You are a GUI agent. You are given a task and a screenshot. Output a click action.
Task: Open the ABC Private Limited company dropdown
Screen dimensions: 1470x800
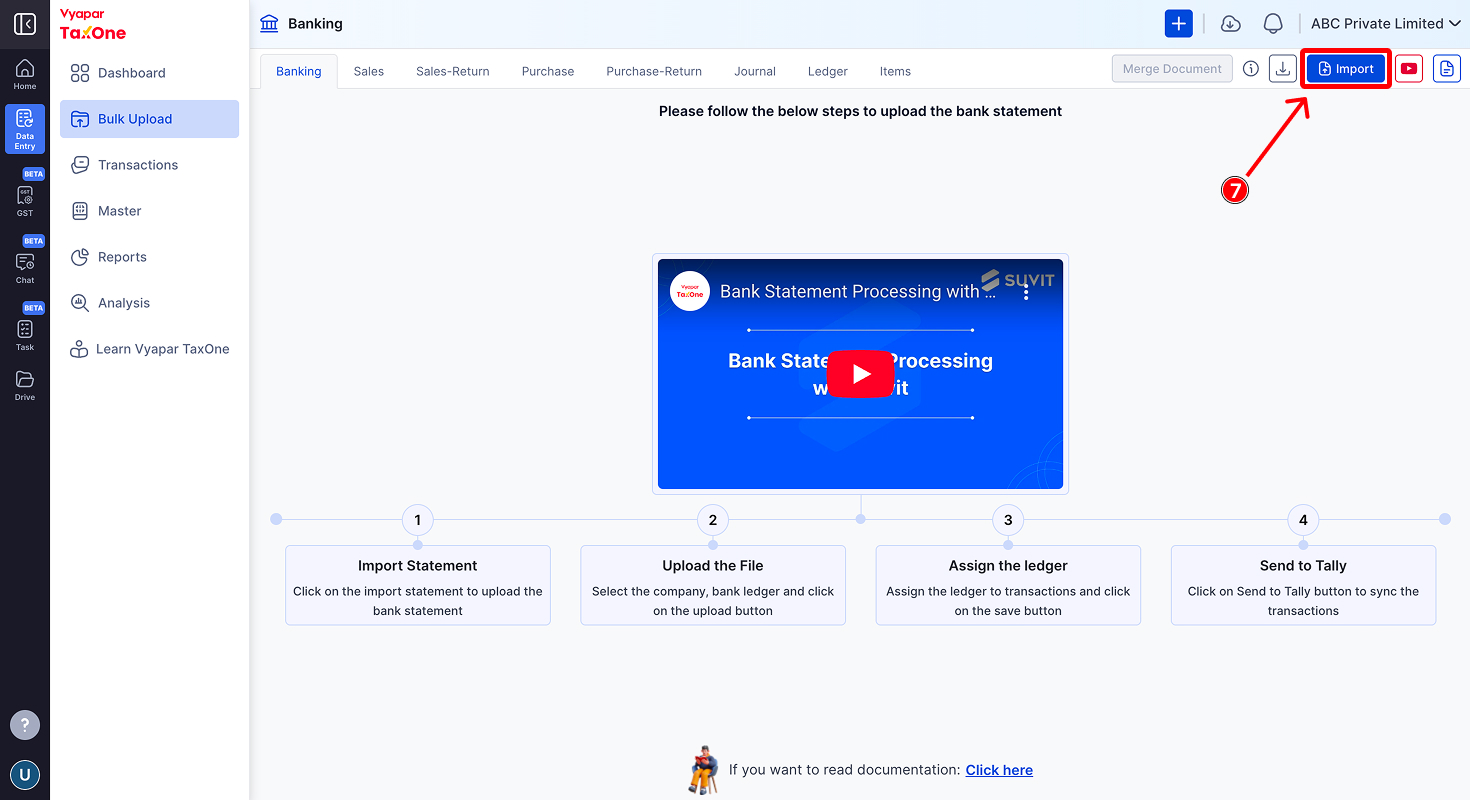(x=1386, y=24)
